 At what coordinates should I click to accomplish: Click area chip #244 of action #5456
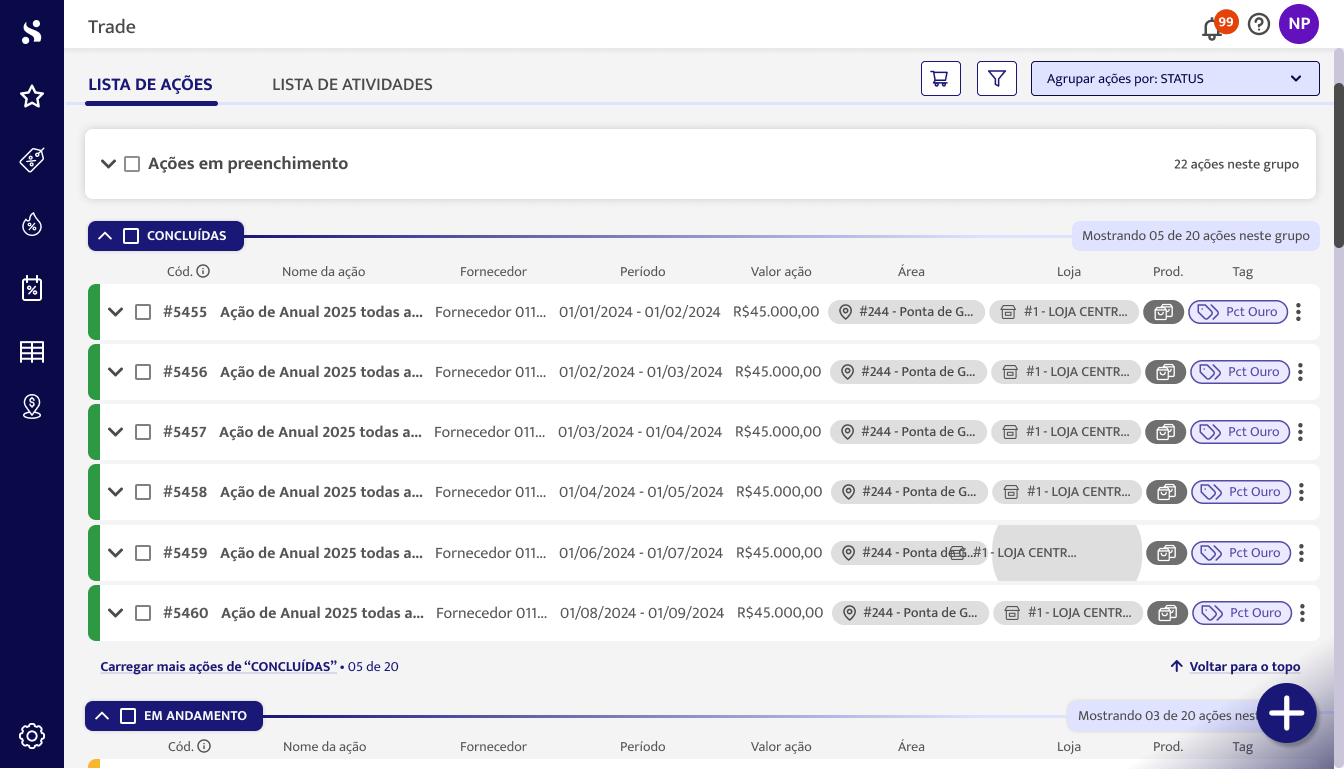[907, 372]
